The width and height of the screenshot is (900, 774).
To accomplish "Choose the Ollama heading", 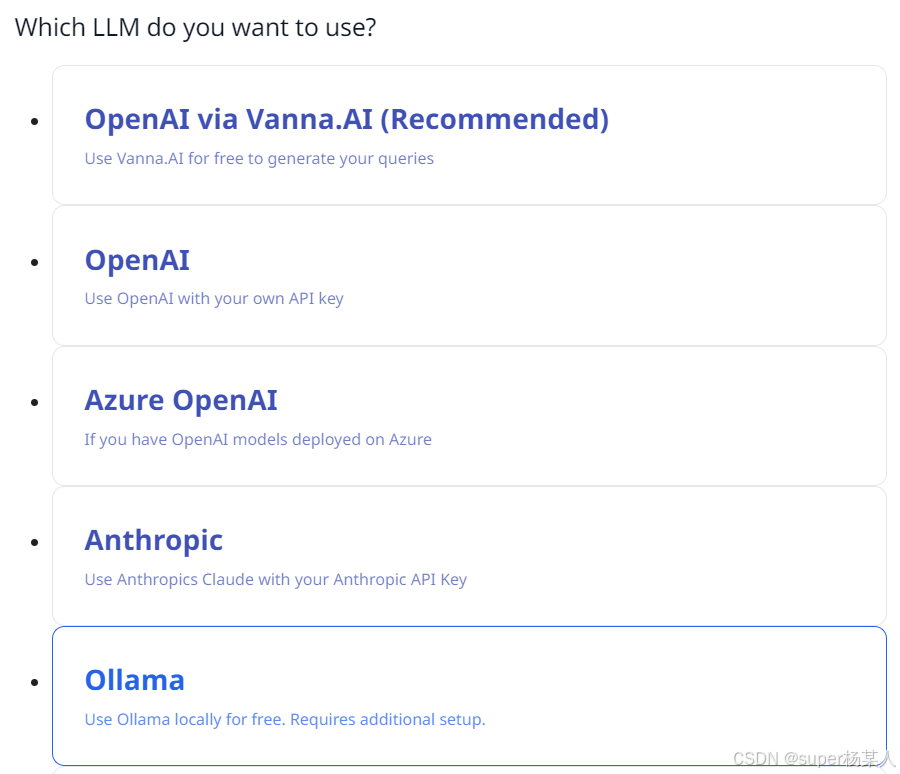I will 135,680.
